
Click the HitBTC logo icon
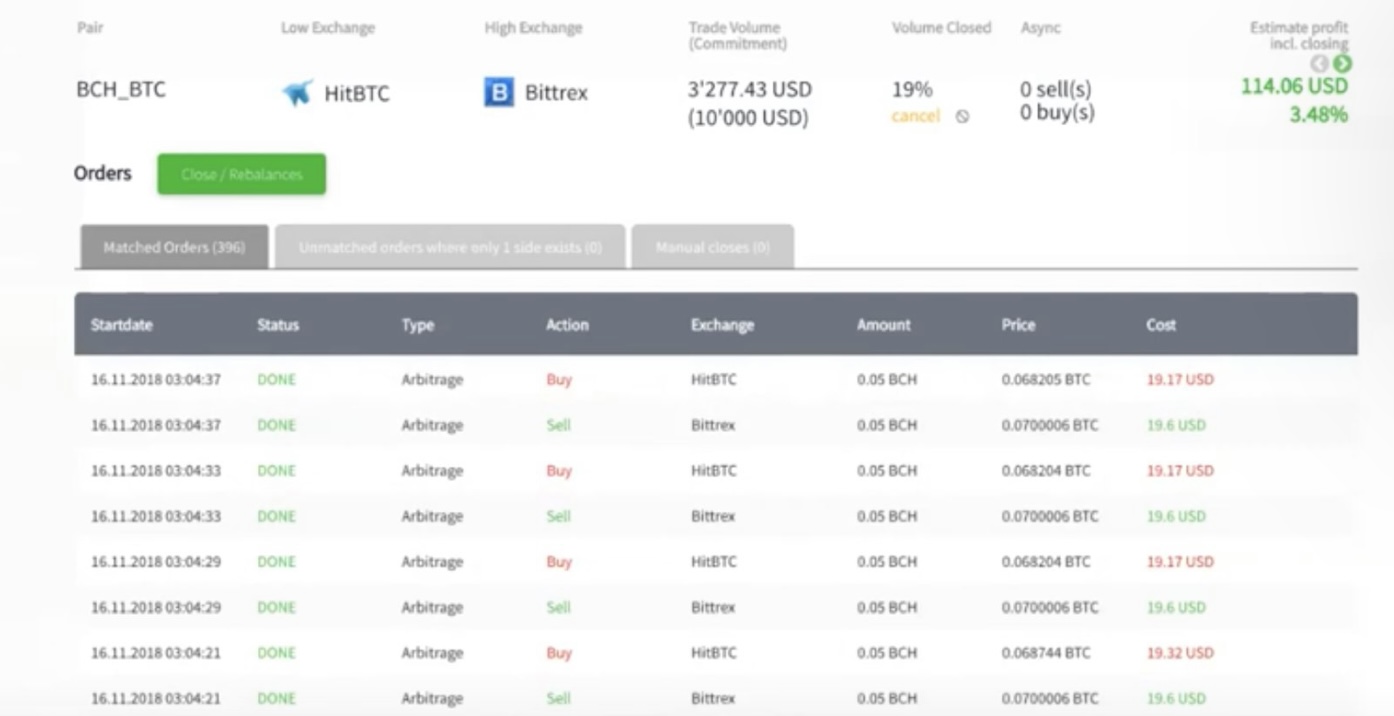coord(297,94)
